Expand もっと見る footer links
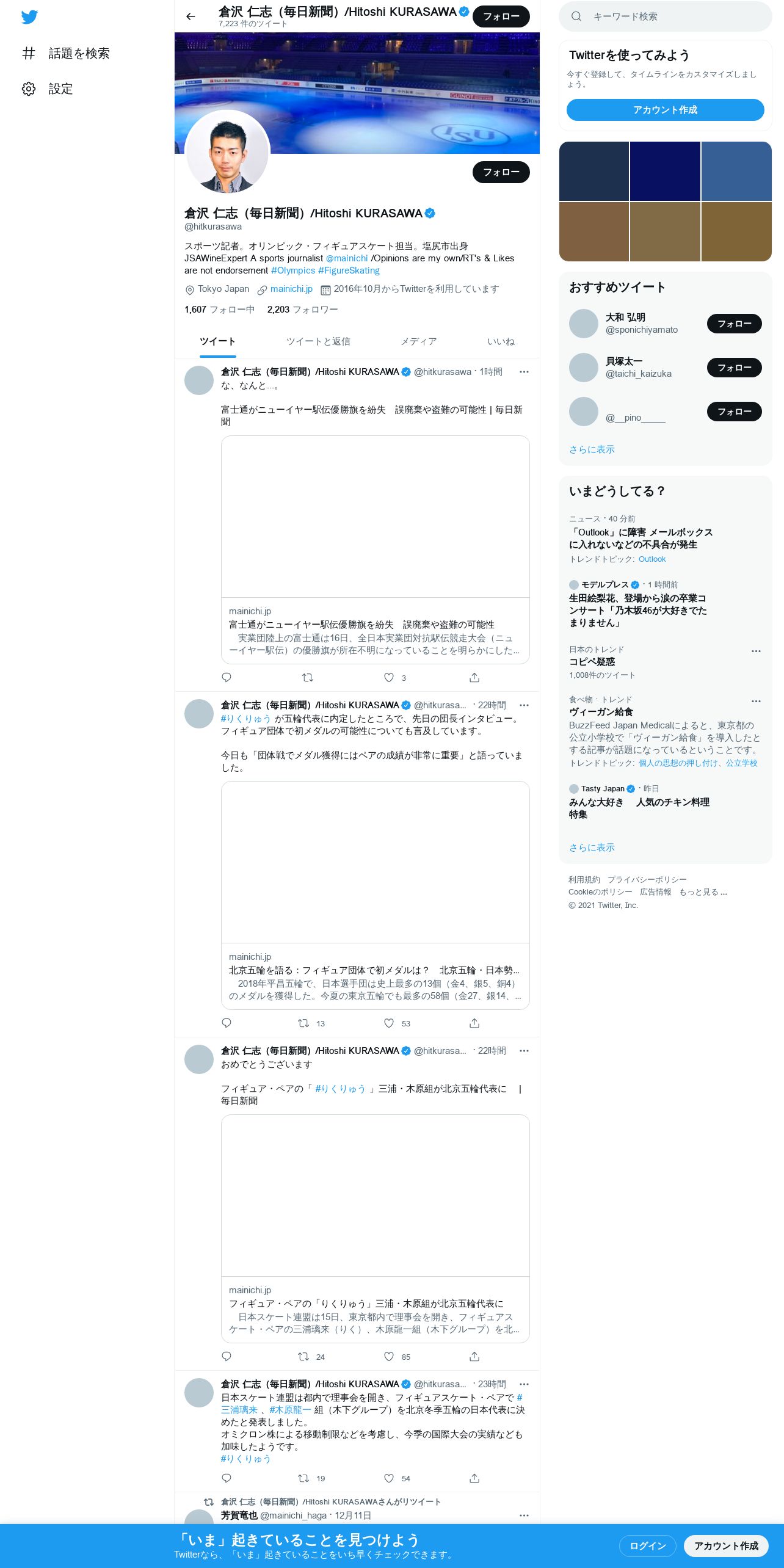Screen dimensions: 784x1568 703,892
